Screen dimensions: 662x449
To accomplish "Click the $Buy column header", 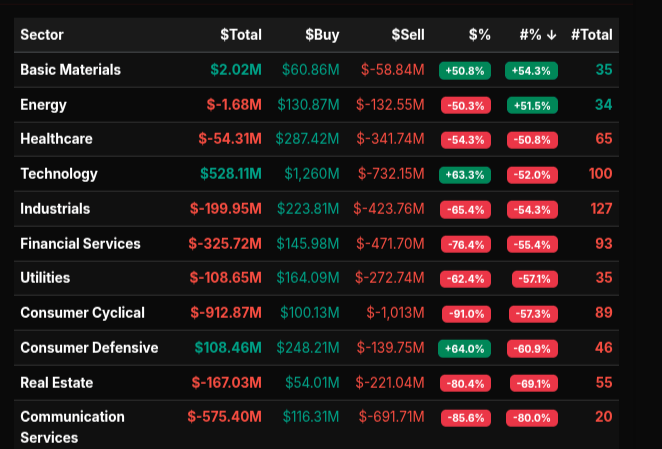I will (322, 35).
